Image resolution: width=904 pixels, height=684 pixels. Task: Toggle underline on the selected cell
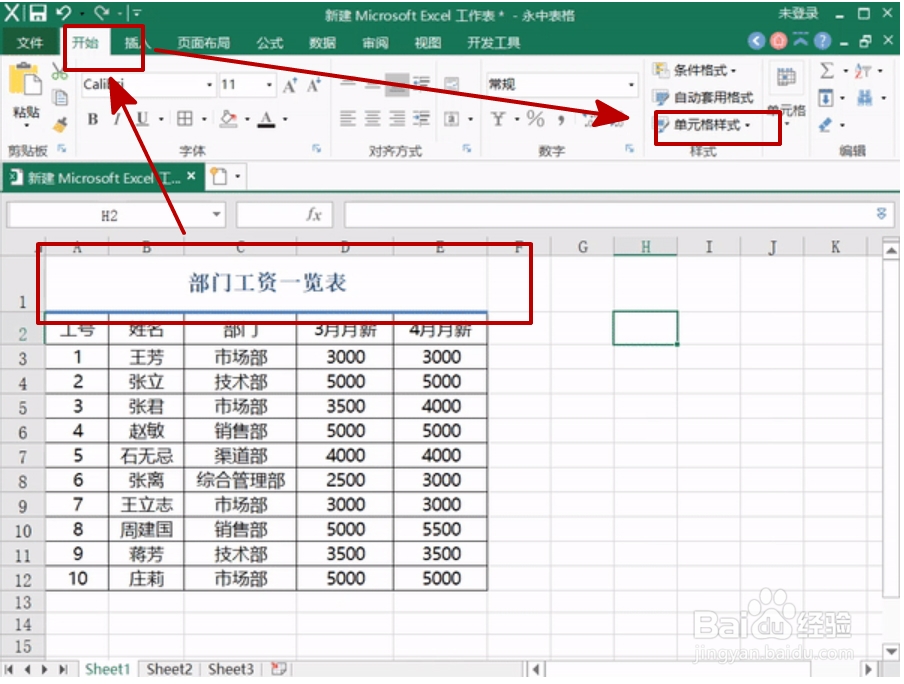[141, 119]
